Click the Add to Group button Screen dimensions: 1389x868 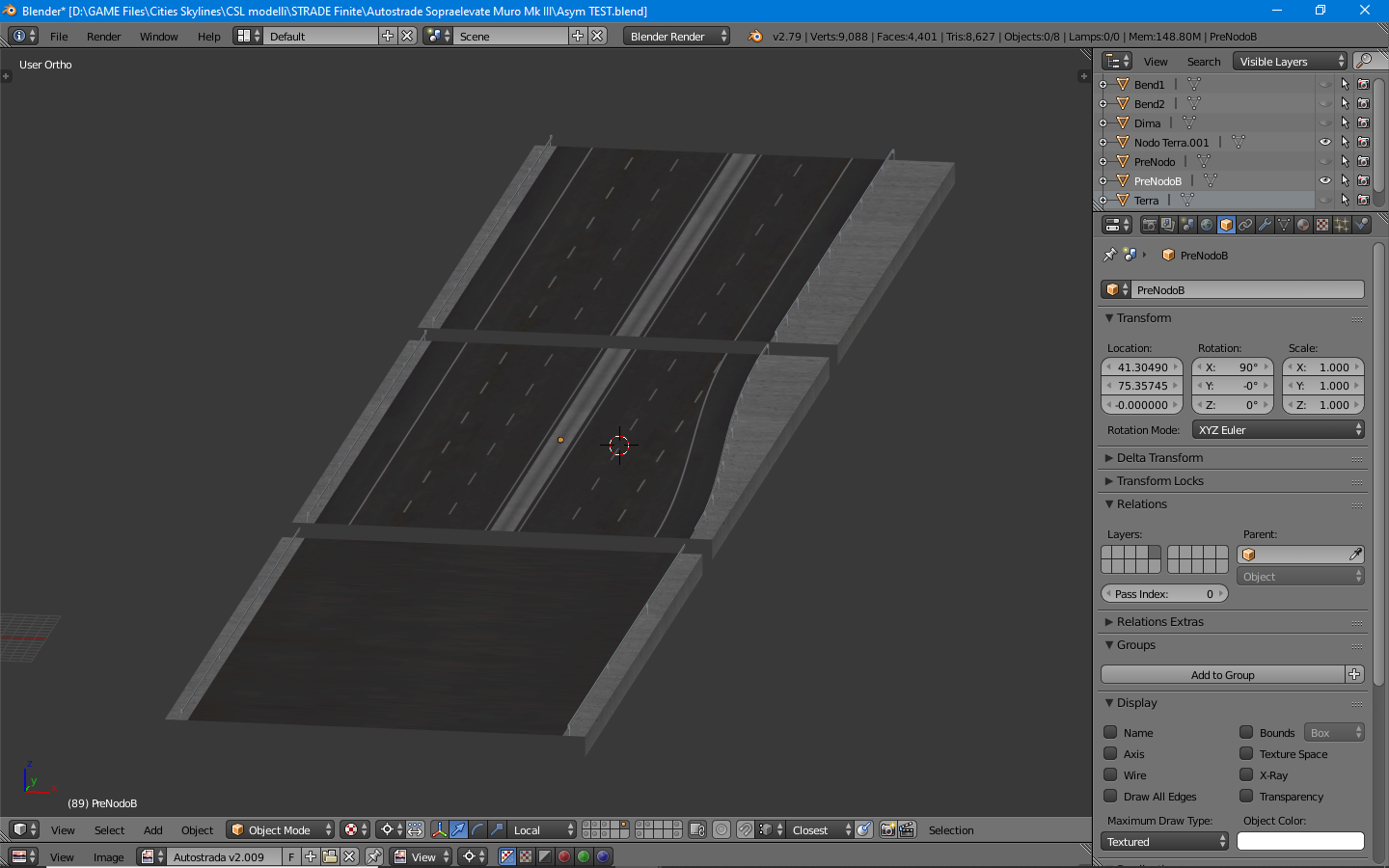point(1222,675)
